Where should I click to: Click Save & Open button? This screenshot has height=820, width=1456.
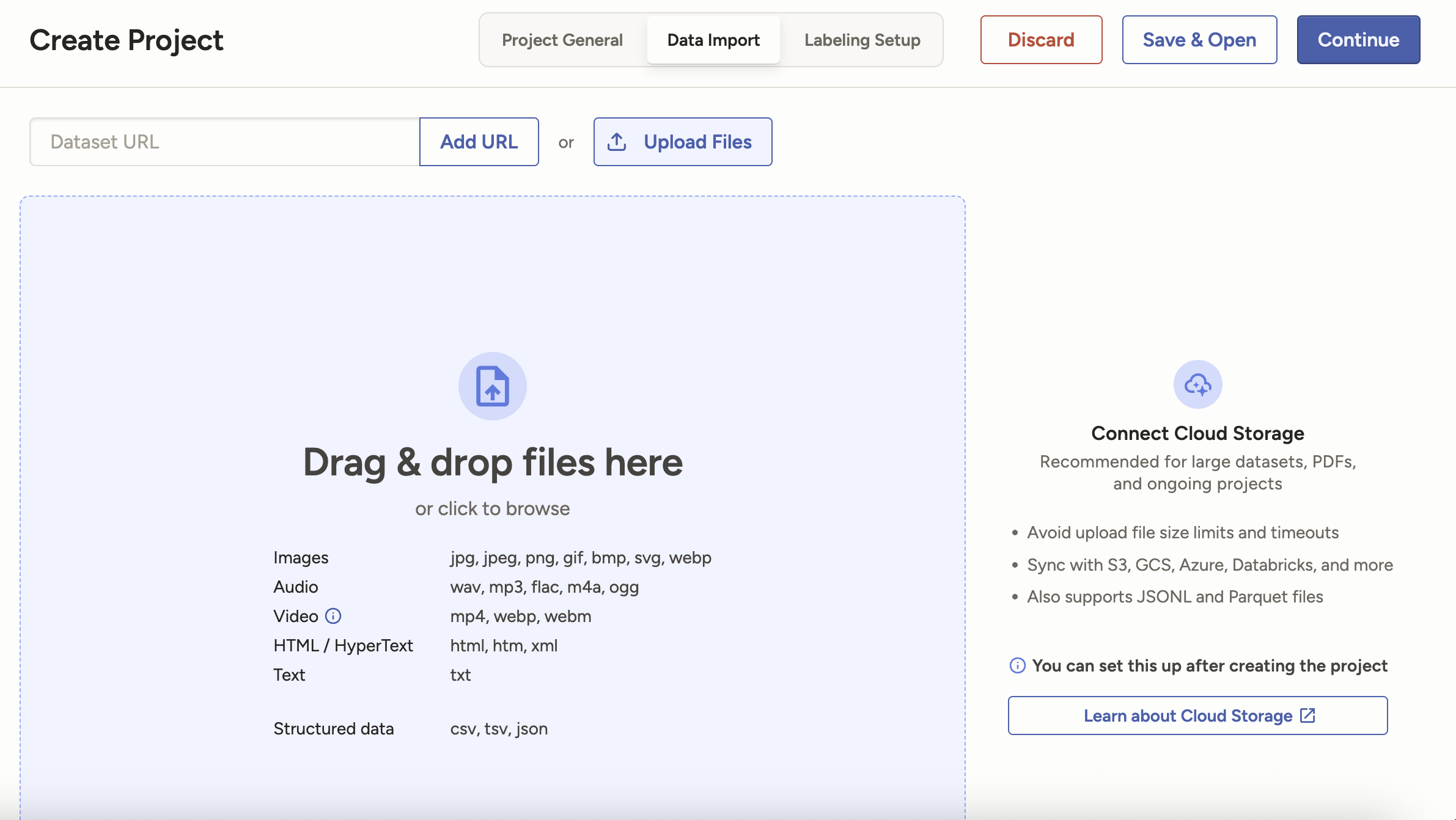[x=1199, y=40]
